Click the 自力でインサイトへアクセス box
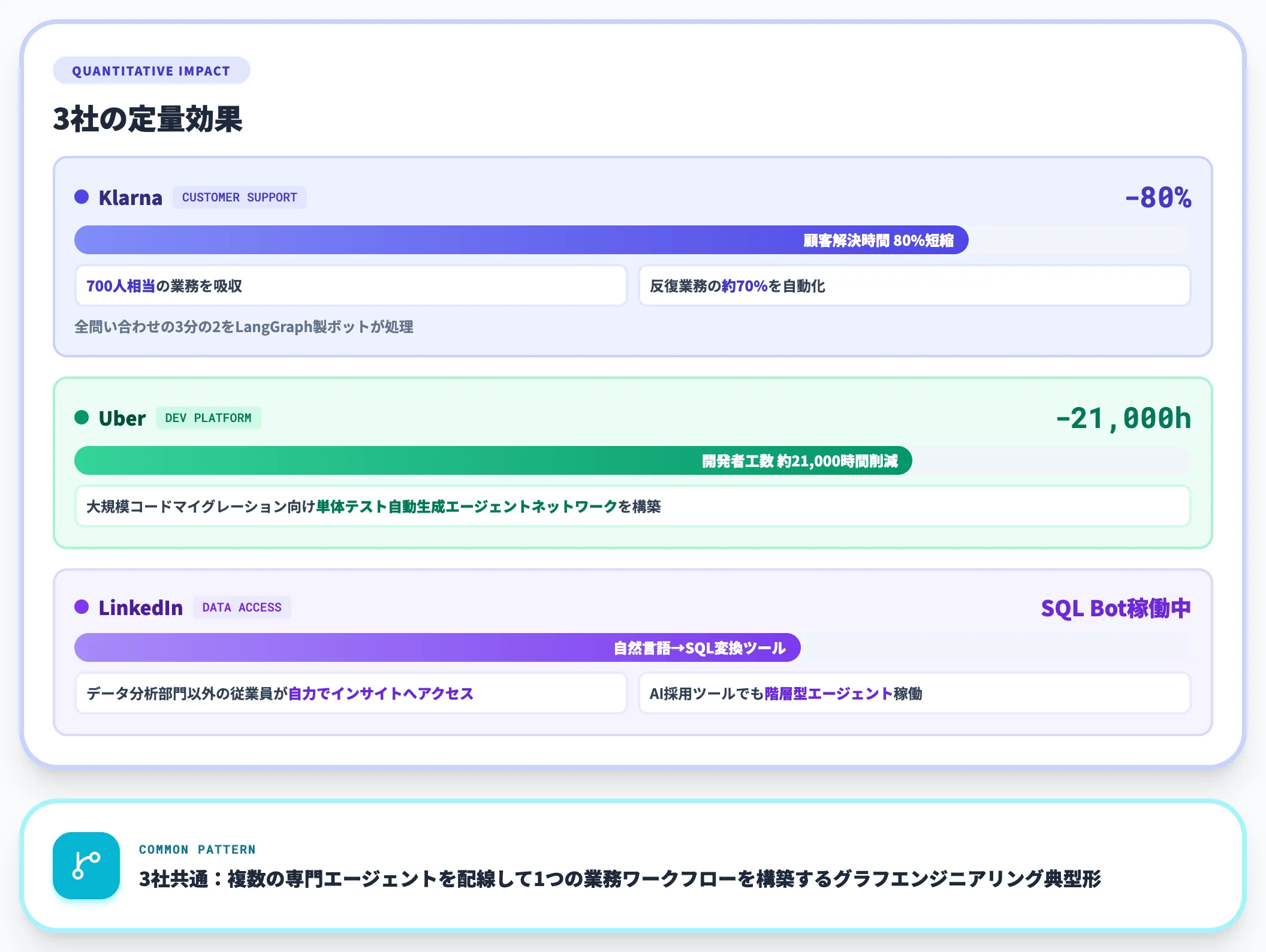Screen dimensions: 1266x952 [x=351, y=694]
